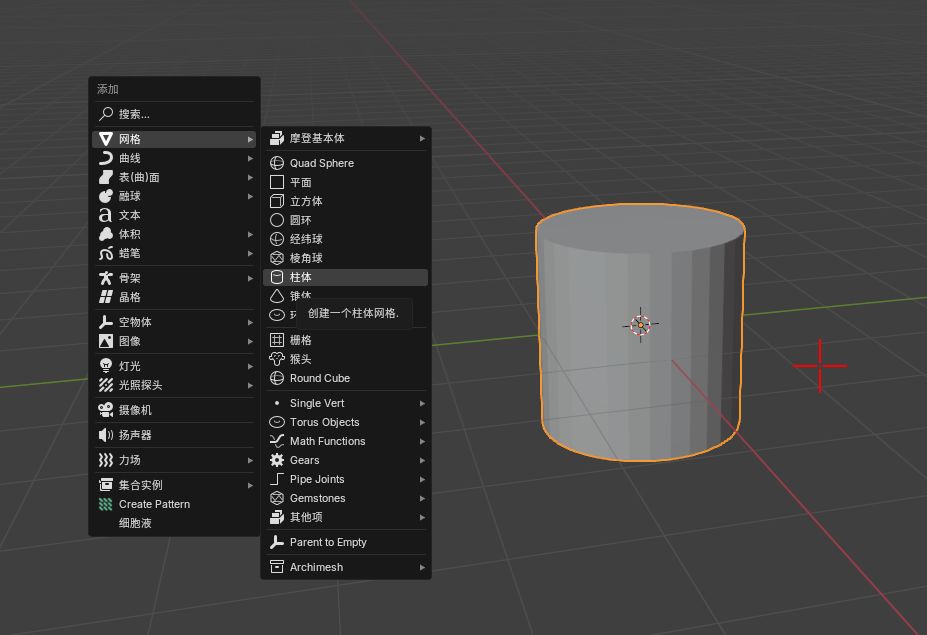Click the light bulb icon beside 灯光
This screenshot has height=635, width=927.
click(x=106, y=366)
